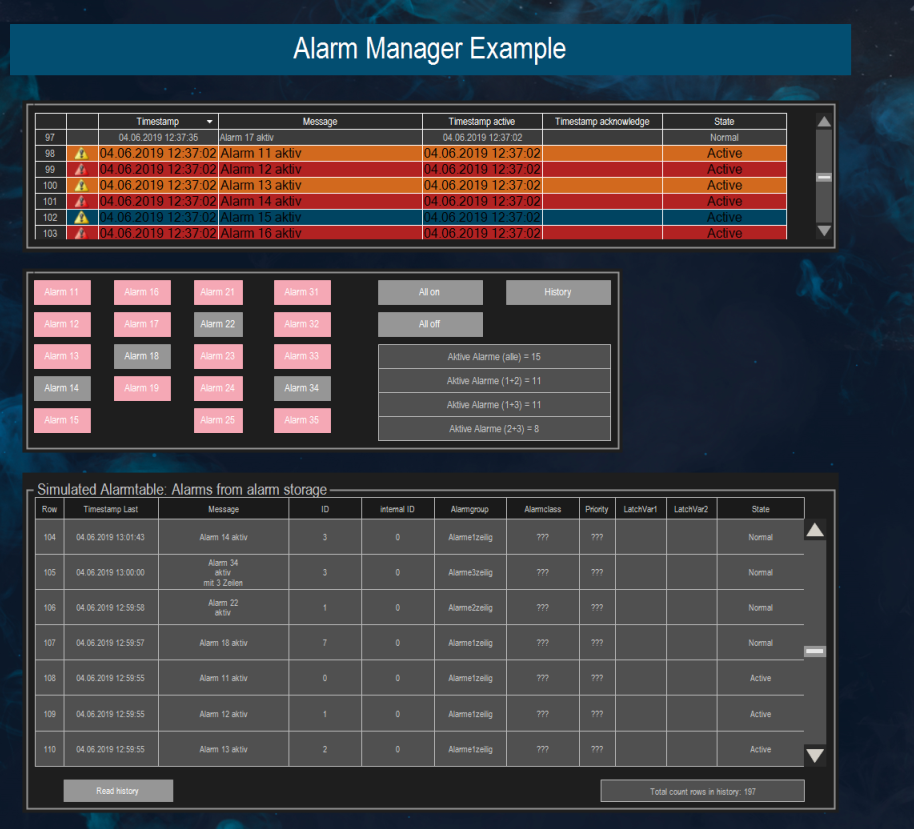Open the History view
The image size is (914, 829).
558,292
